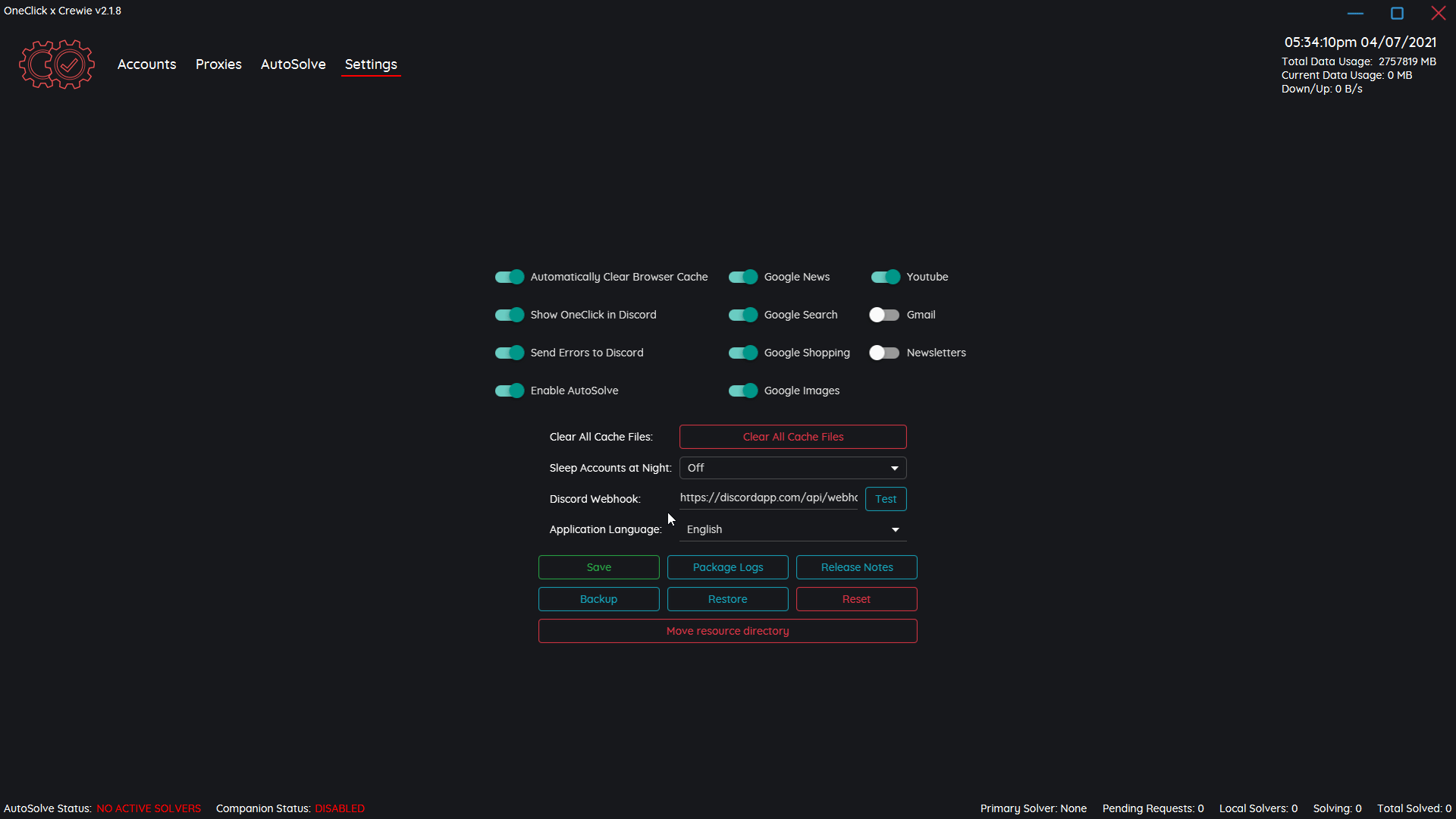Click the Pending Requests counter

(1153, 808)
